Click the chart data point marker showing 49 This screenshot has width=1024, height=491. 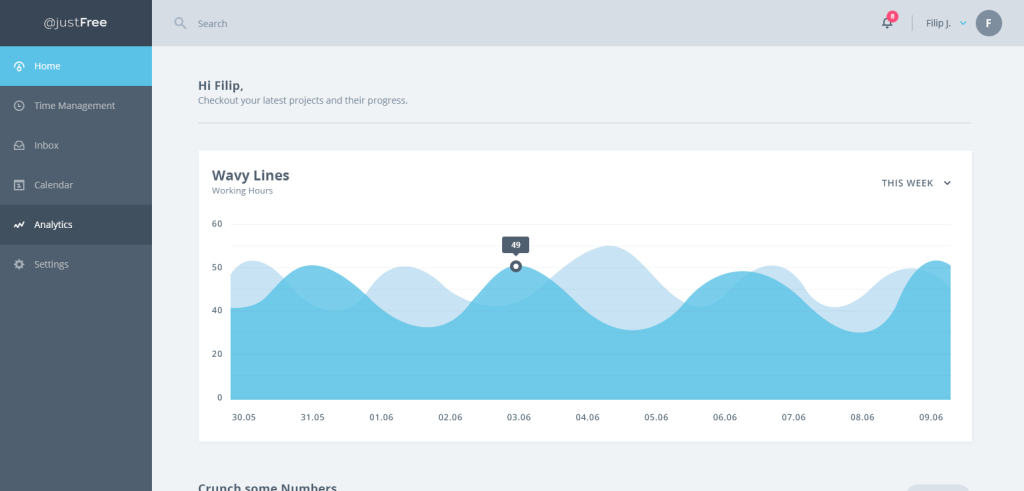tap(516, 266)
